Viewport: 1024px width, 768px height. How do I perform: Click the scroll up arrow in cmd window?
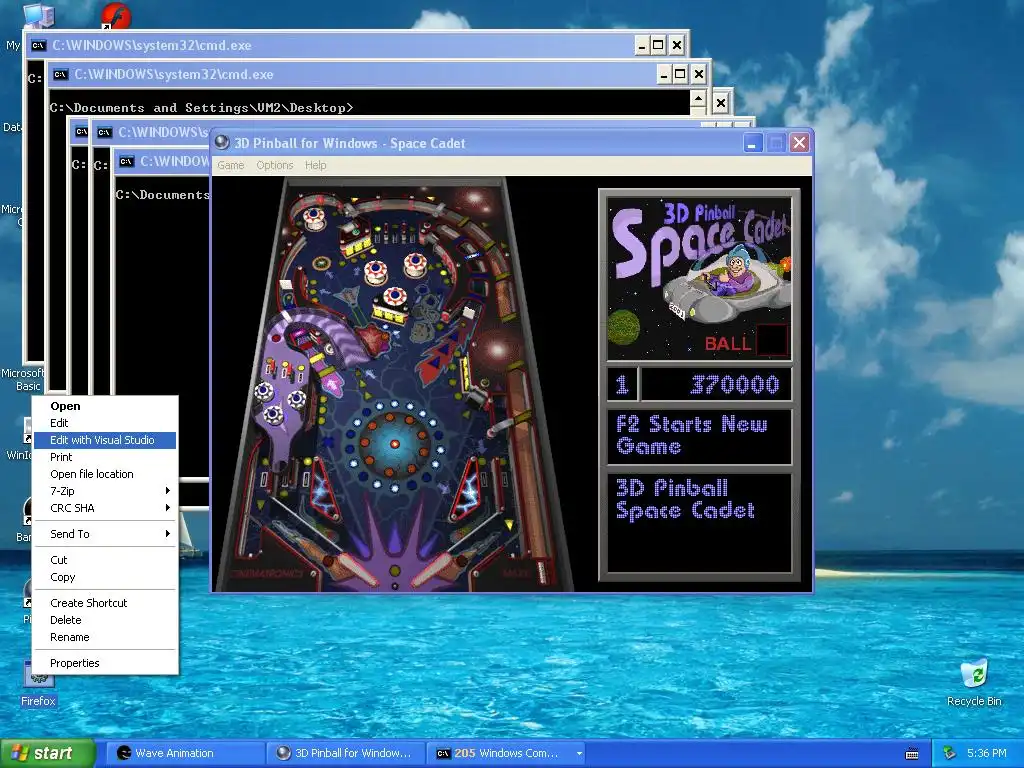click(x=698, y=99)
